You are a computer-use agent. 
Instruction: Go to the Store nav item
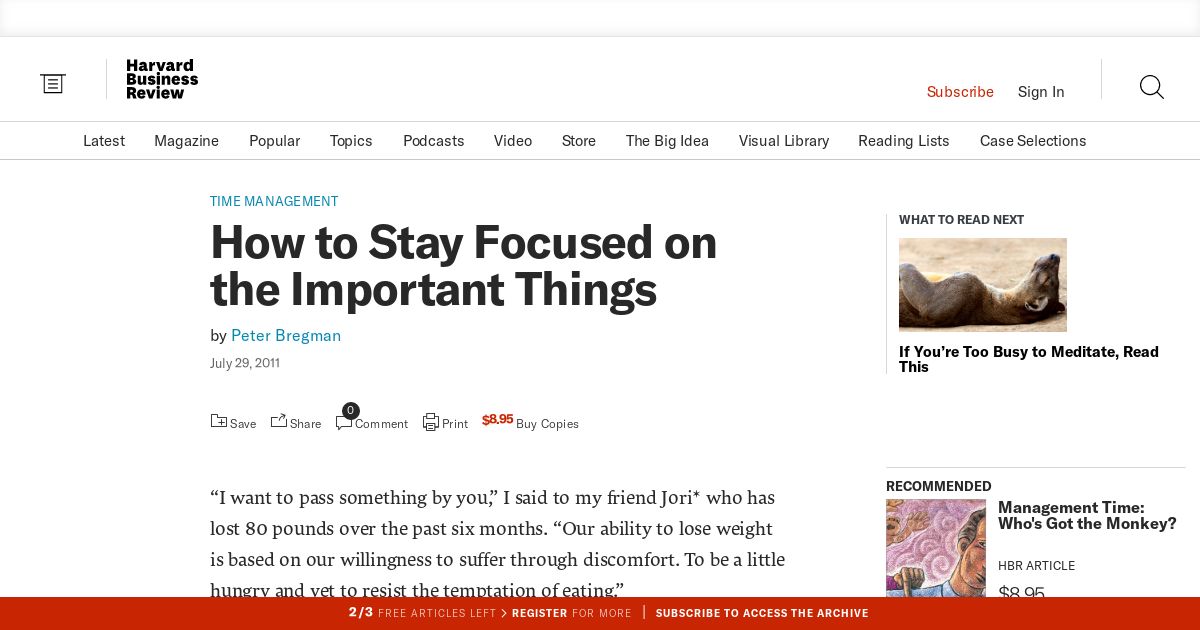click(579, 141)
